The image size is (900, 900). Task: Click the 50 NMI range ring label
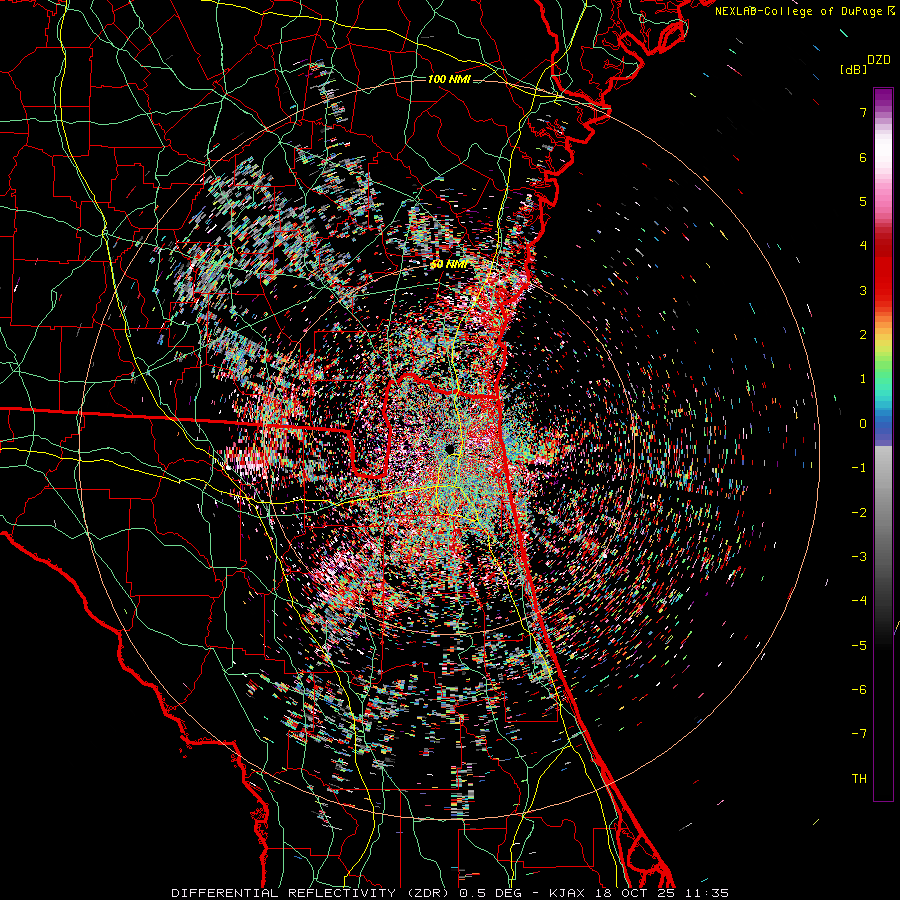(449, 265)
